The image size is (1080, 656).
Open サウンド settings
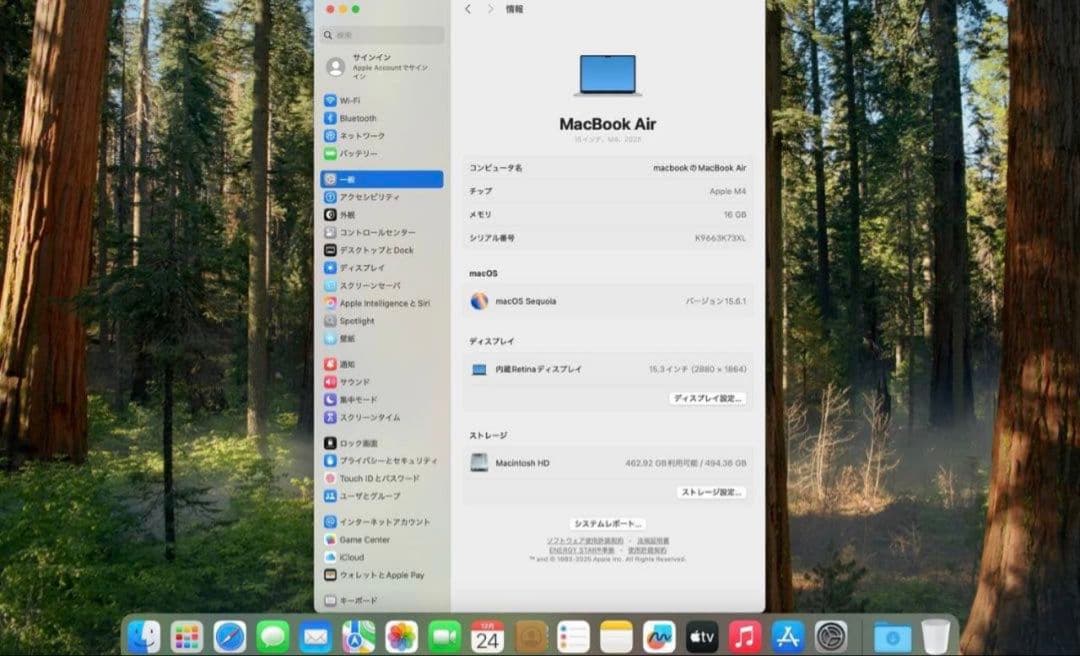tap(357, 382)
